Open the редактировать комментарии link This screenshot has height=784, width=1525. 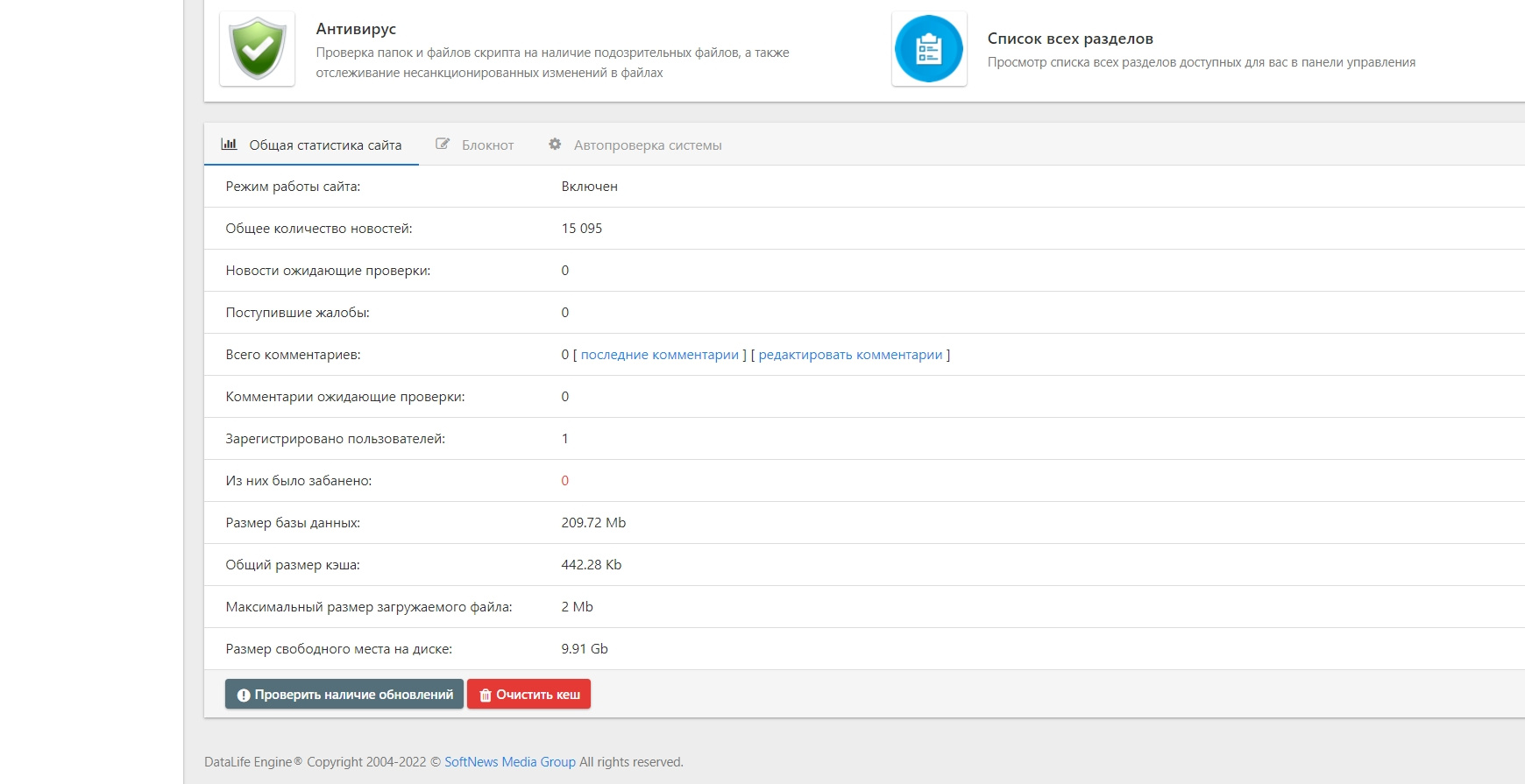(850, 355)
